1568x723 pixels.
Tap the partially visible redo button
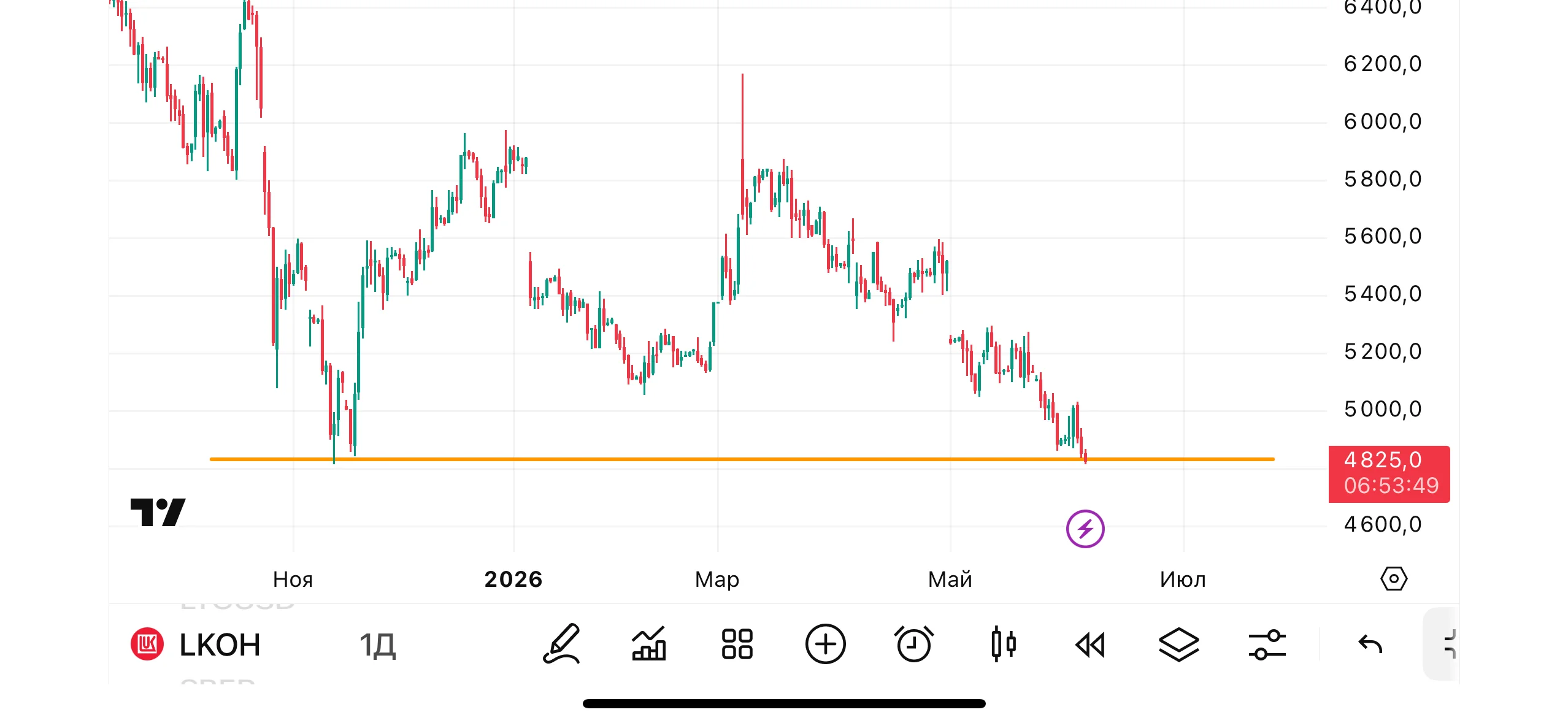(x=1445, y=644)
